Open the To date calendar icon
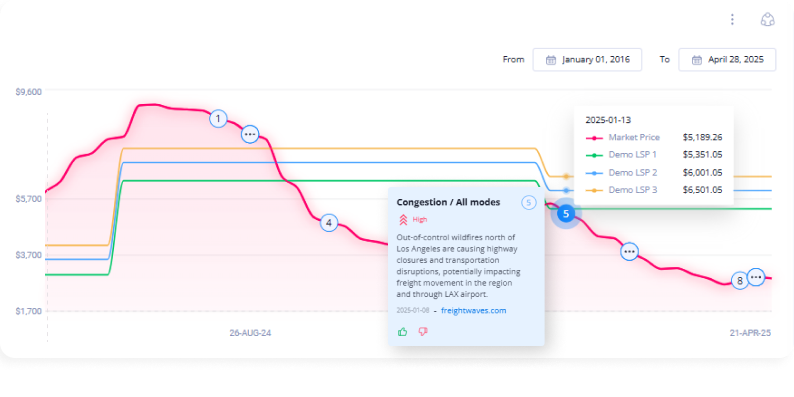This screenshot has height=397, width=794. pyautogui.click(x=697, y=60)
